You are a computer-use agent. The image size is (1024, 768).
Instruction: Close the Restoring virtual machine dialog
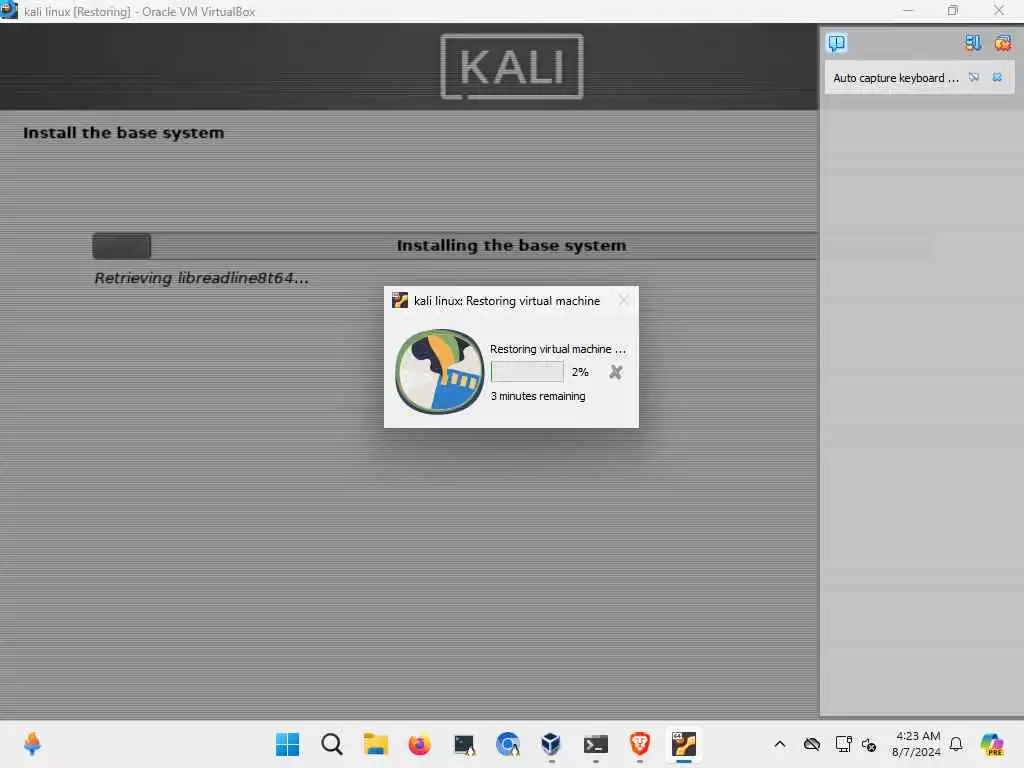pos(624,300)
